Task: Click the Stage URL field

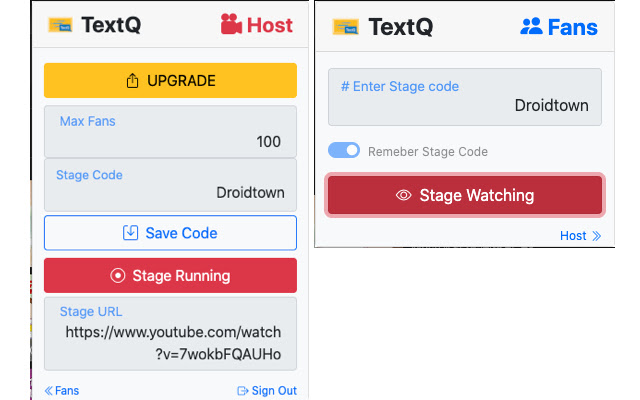Action: pyautogui.click(x=170, y=334)
